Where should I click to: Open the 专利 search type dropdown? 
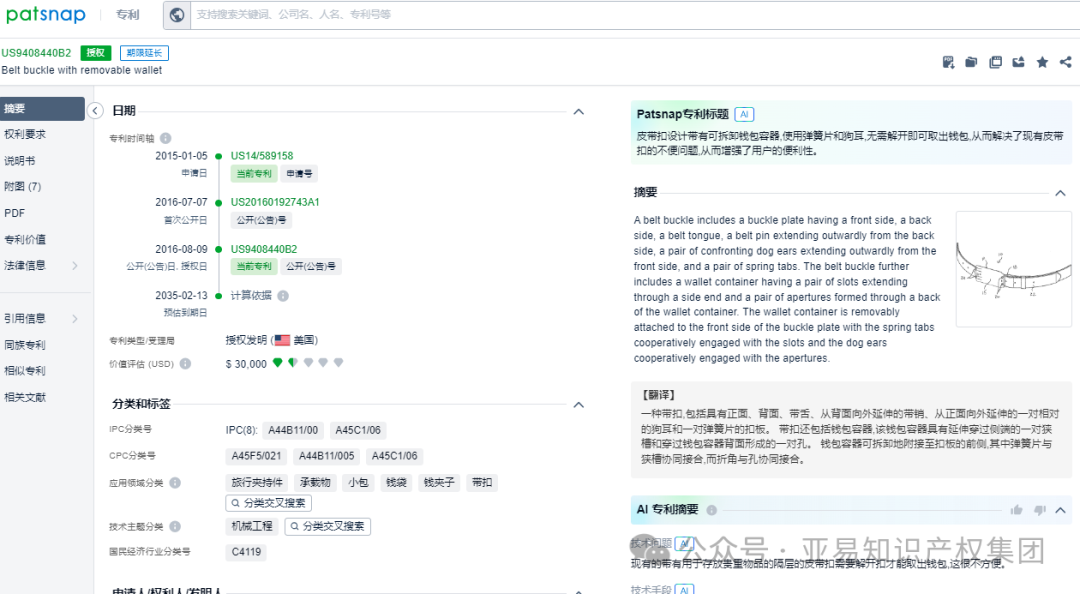coord(128,14)
